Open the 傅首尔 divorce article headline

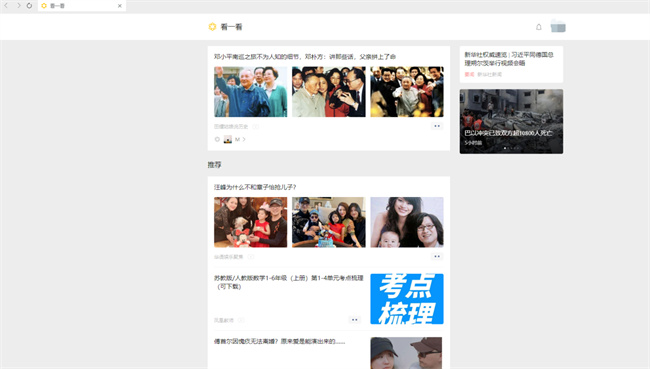(279, 342)
